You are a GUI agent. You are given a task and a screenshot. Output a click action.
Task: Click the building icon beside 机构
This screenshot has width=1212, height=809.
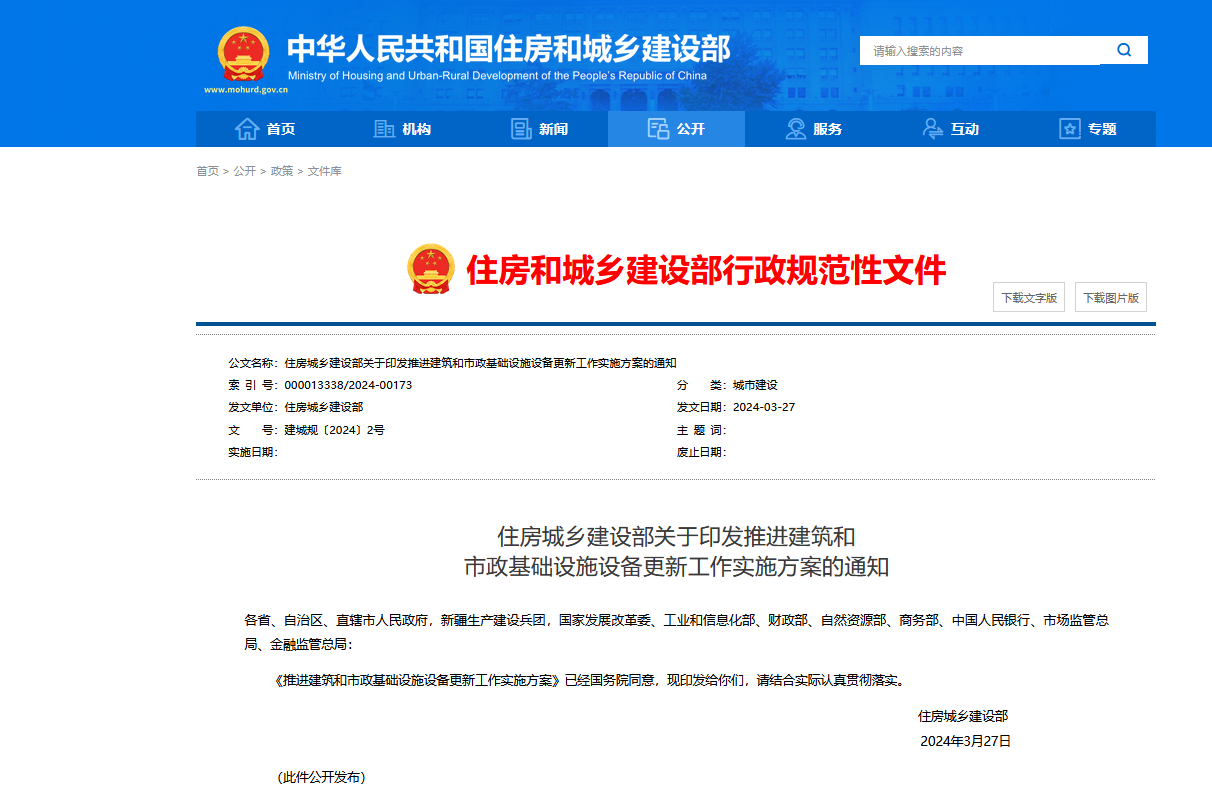click(384, 129)
